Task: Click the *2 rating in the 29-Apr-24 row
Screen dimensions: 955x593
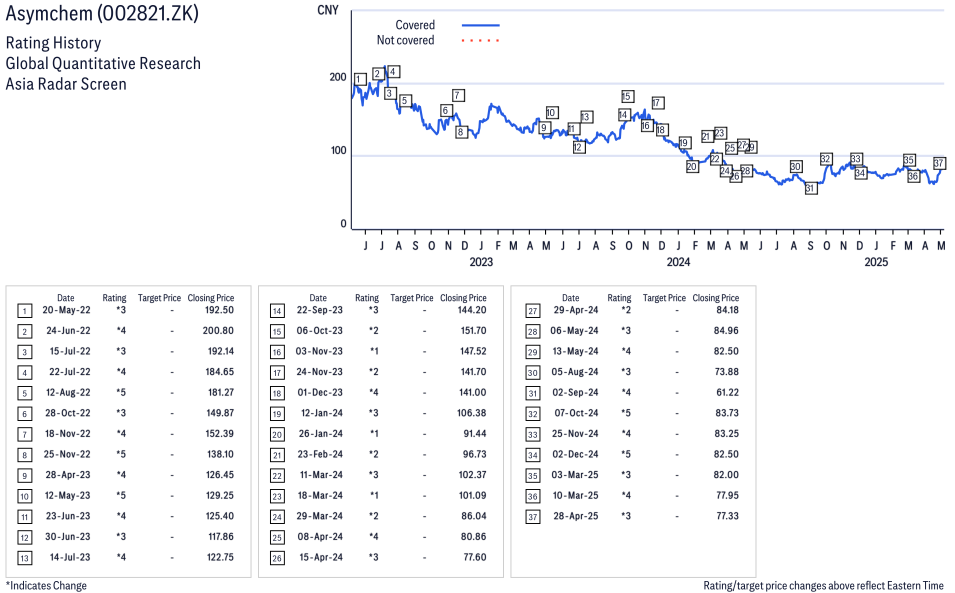Action: tap(626, 310)
